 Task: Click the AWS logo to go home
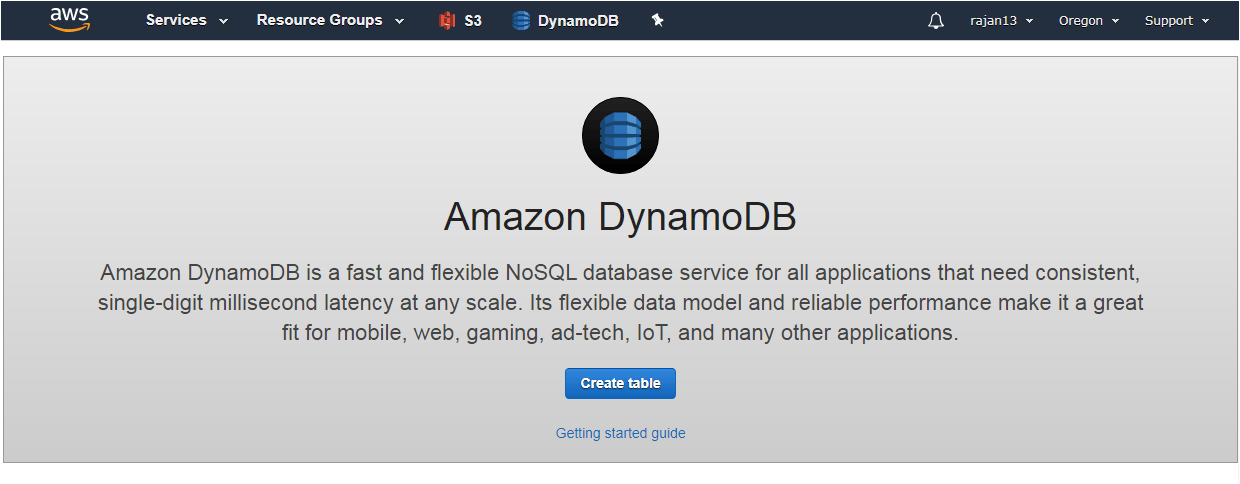point(70,20)
